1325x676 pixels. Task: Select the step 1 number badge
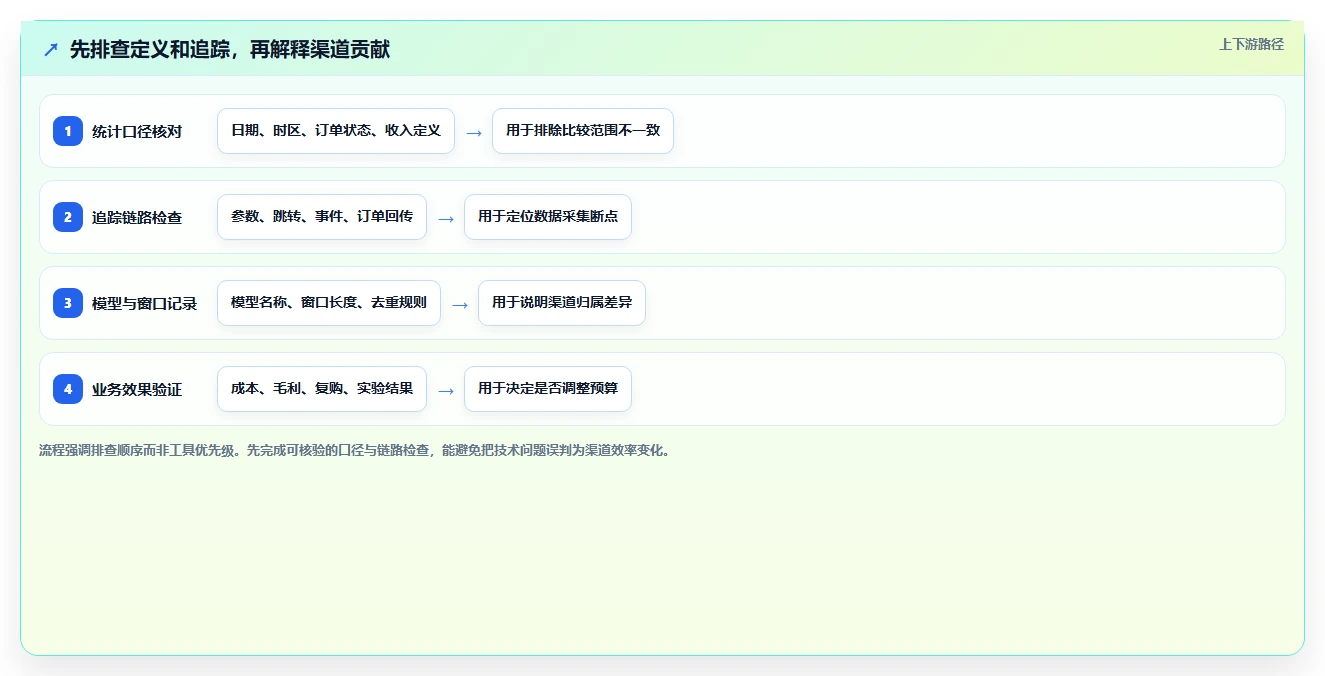click(68, 131)
